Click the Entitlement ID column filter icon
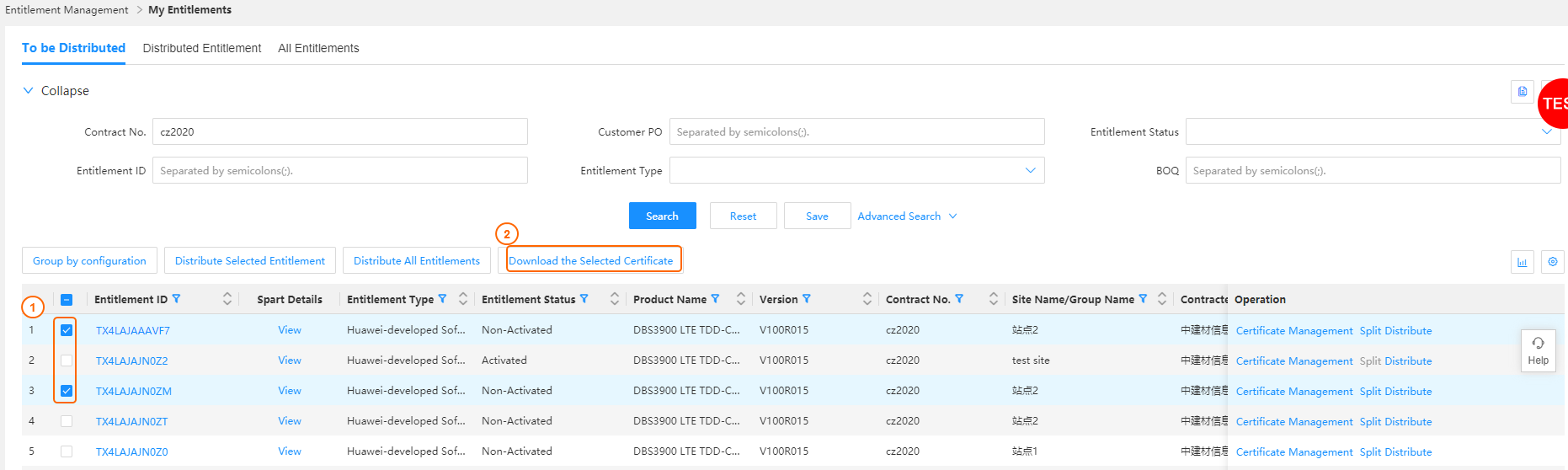This screenshot has height=470, width=1568. pos(176,299)
